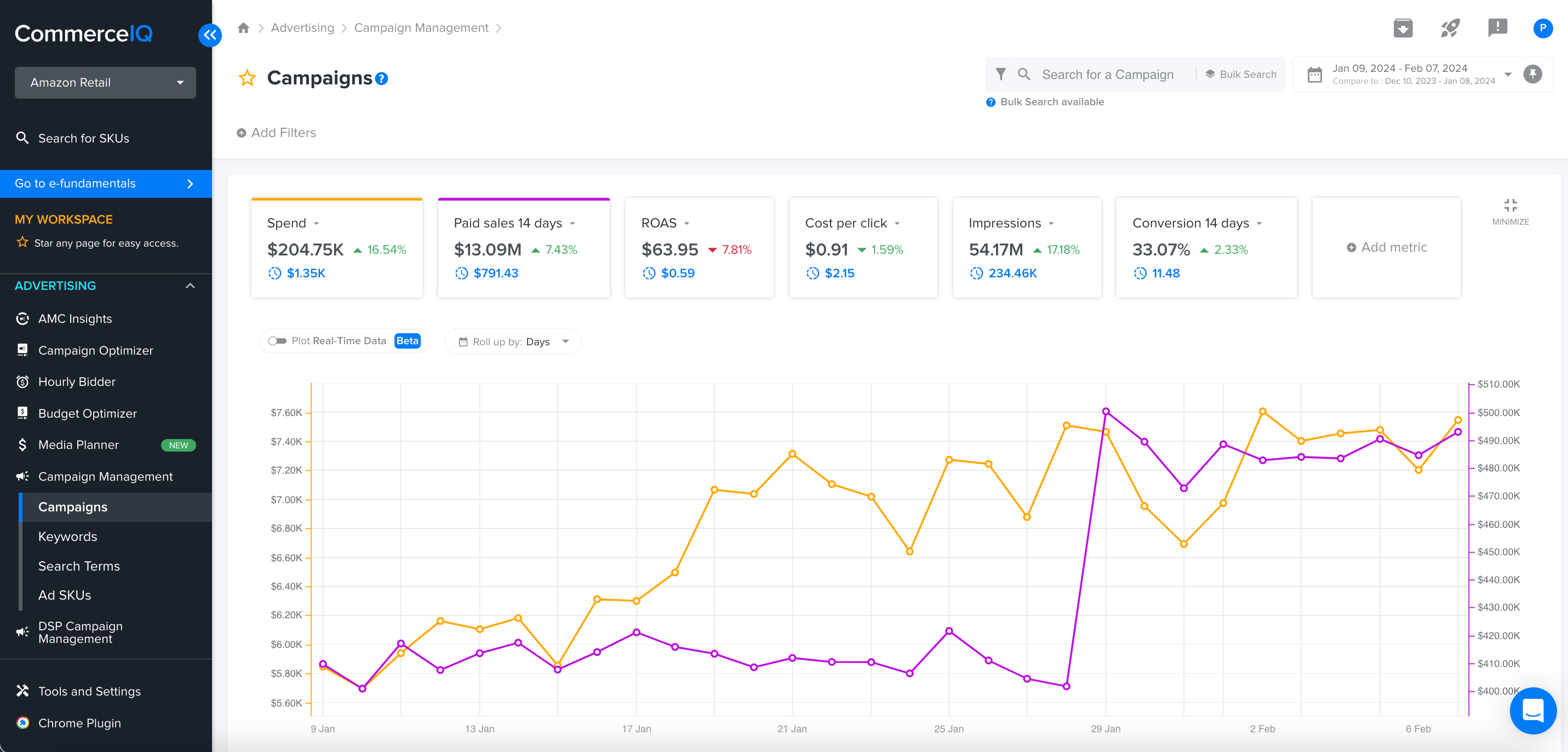This screenshot has height=752, width=1568.
Task: Click the filter funnel icon
Action: tap(1000, 75)
